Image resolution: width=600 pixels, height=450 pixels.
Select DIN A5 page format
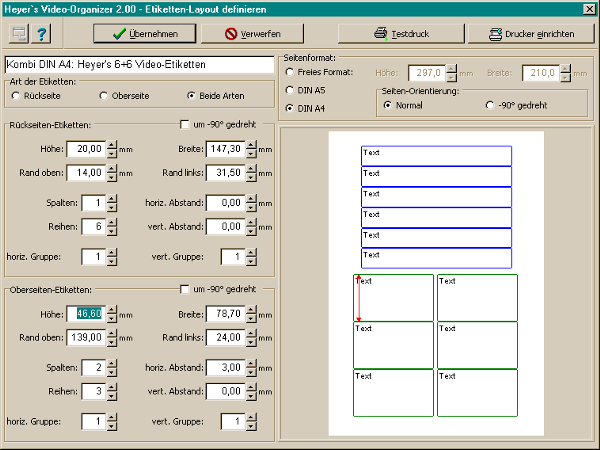click(x=291, y=89)
